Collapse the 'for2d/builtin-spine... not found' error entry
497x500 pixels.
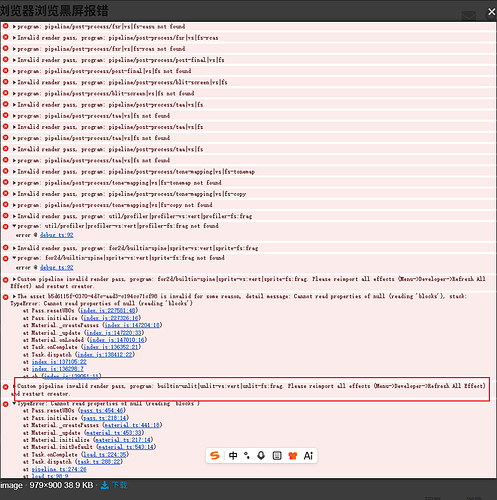[x=14, y=258]
